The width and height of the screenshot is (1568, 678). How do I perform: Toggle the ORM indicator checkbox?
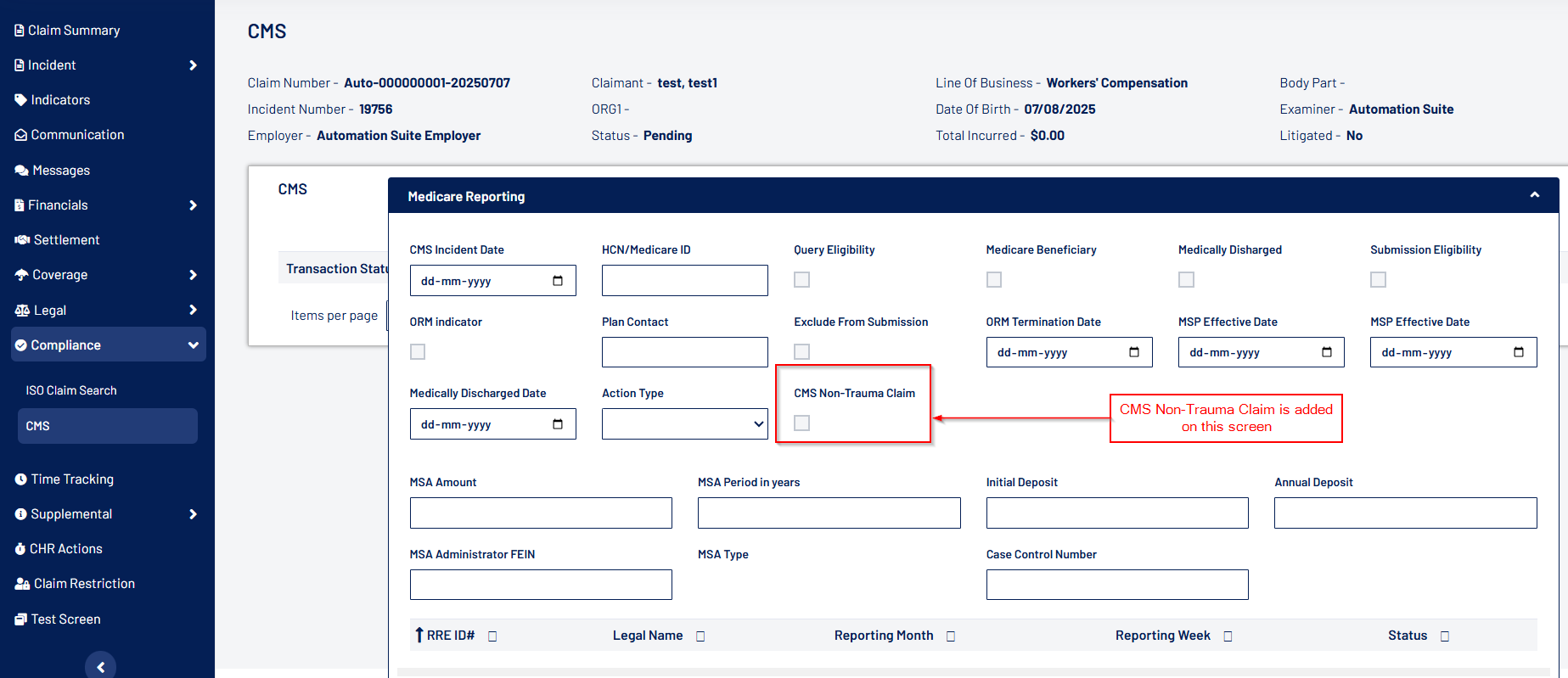tap(418, 351)
